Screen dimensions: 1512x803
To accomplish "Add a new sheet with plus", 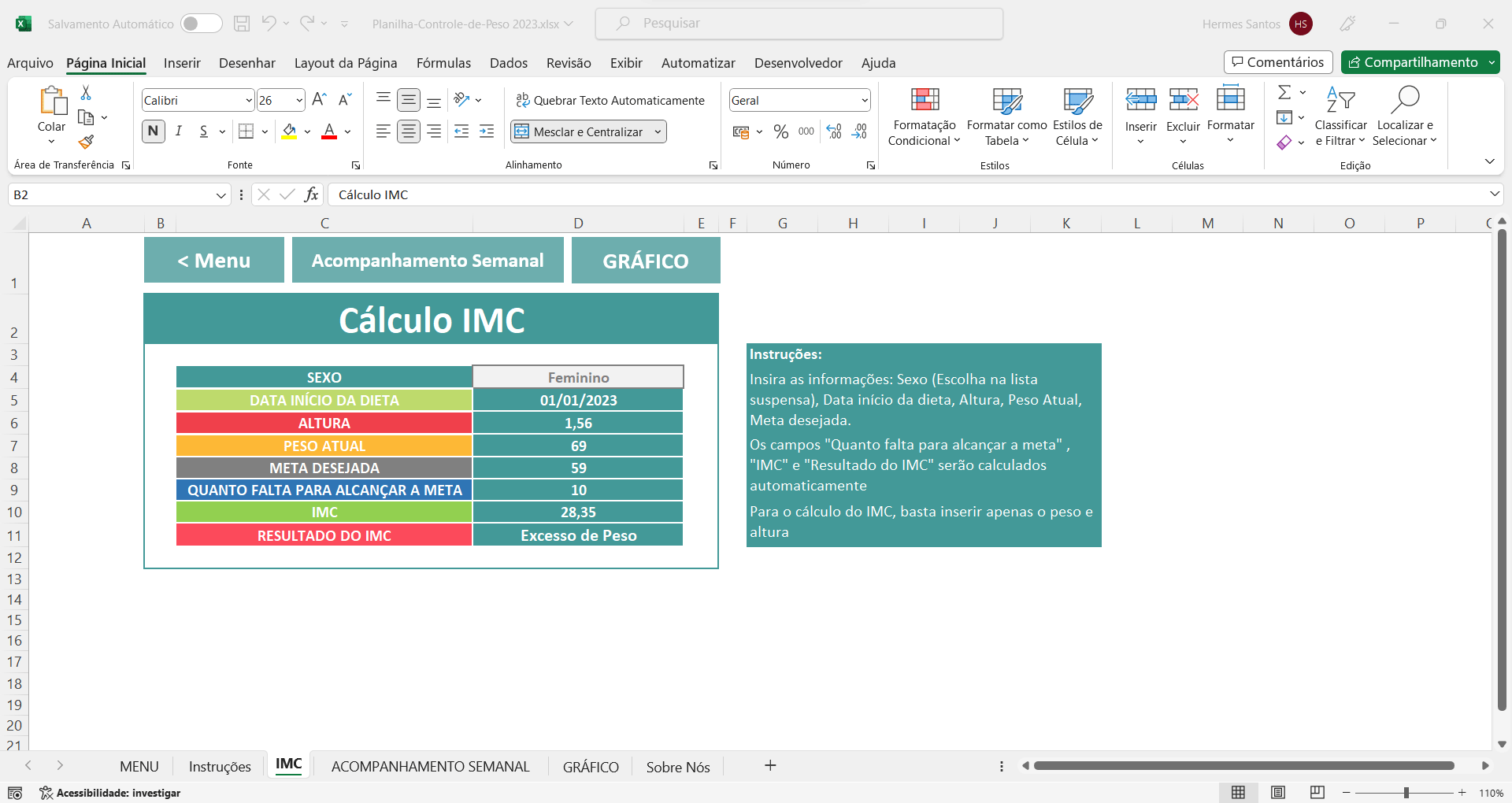I will [x=770, y=765].
